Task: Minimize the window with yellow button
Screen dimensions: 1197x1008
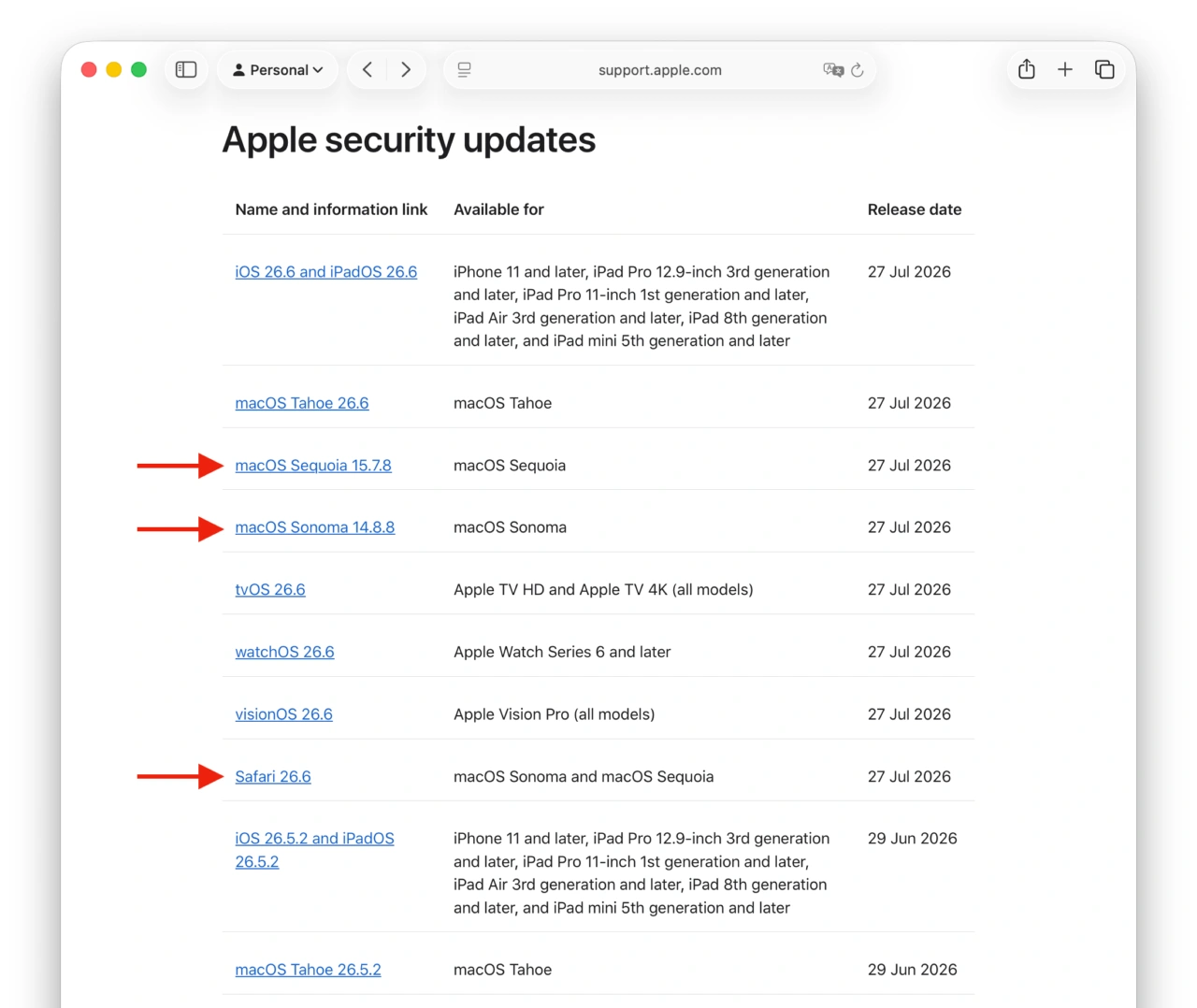Action: tap(114, 69)
